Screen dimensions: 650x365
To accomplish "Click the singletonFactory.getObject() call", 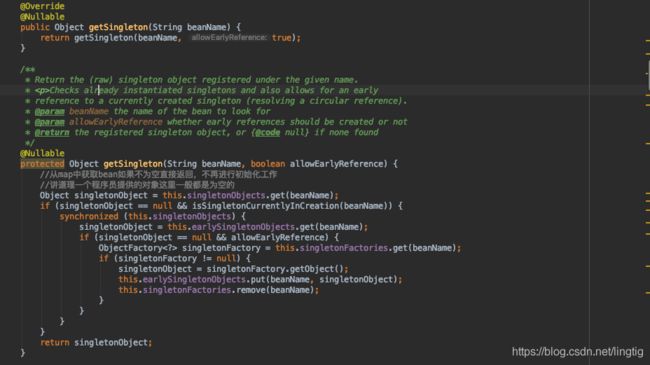I will (x=275, y=269).
